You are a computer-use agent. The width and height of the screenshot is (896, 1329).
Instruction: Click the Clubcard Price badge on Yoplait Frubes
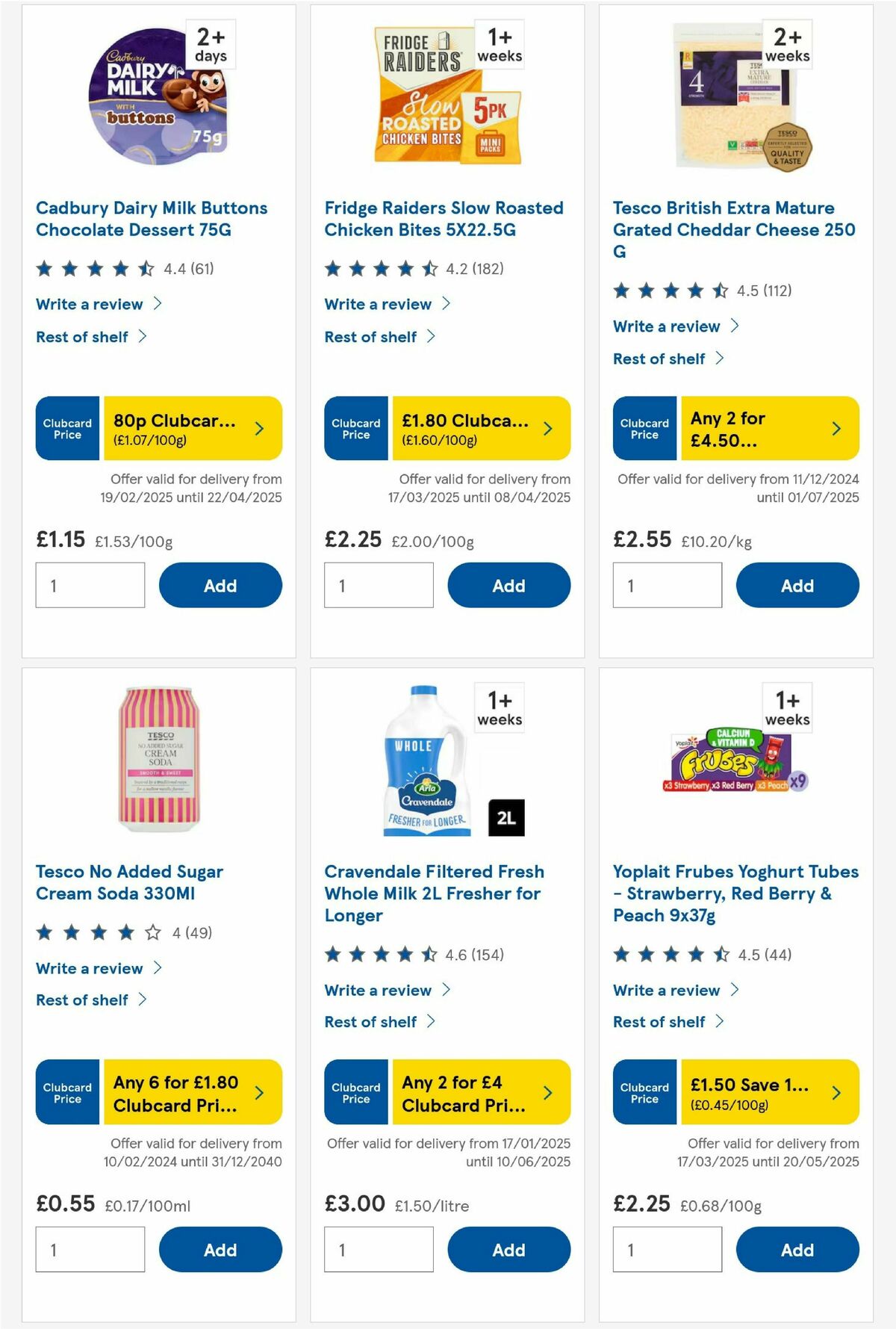click(x=643, y=1091)
